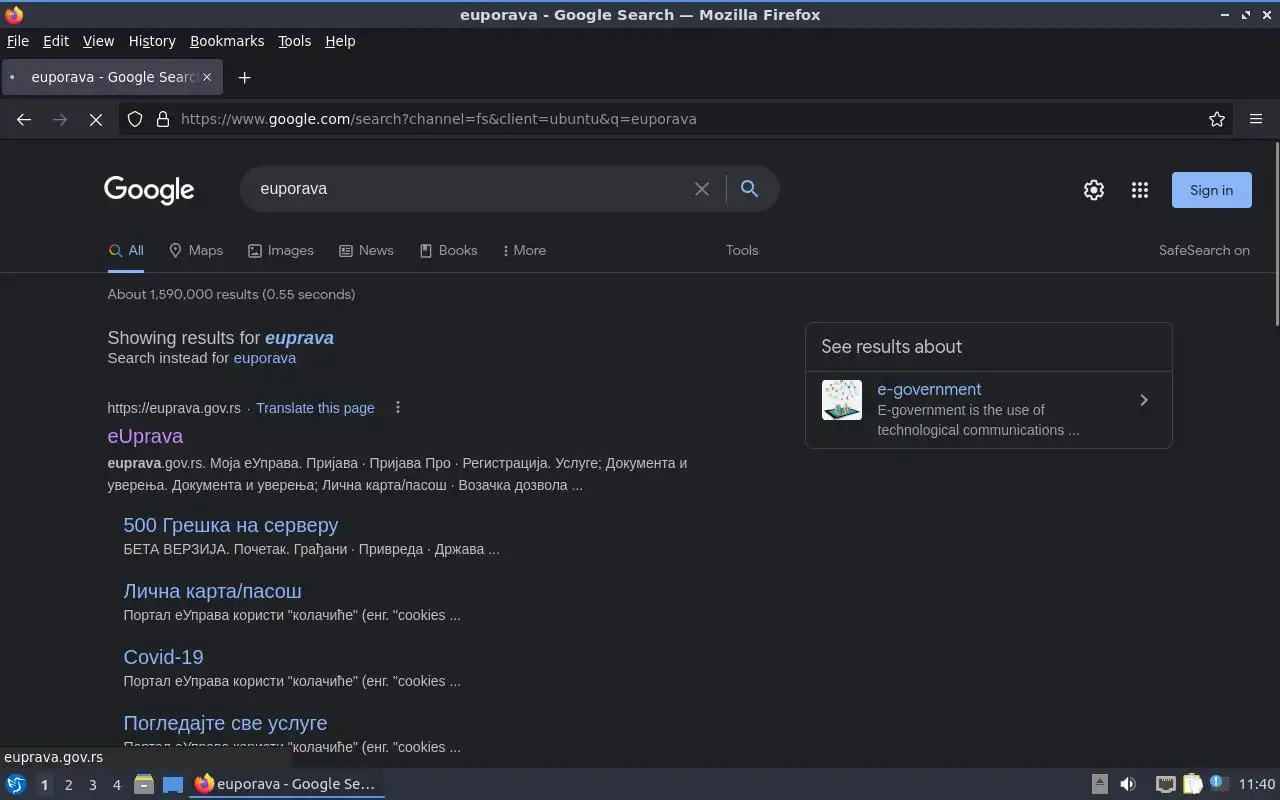Image resolution: width=1280 pixels, height=800 pixels.
Task: Open a new tab with plus button
Action: click(x=244, y=77)
